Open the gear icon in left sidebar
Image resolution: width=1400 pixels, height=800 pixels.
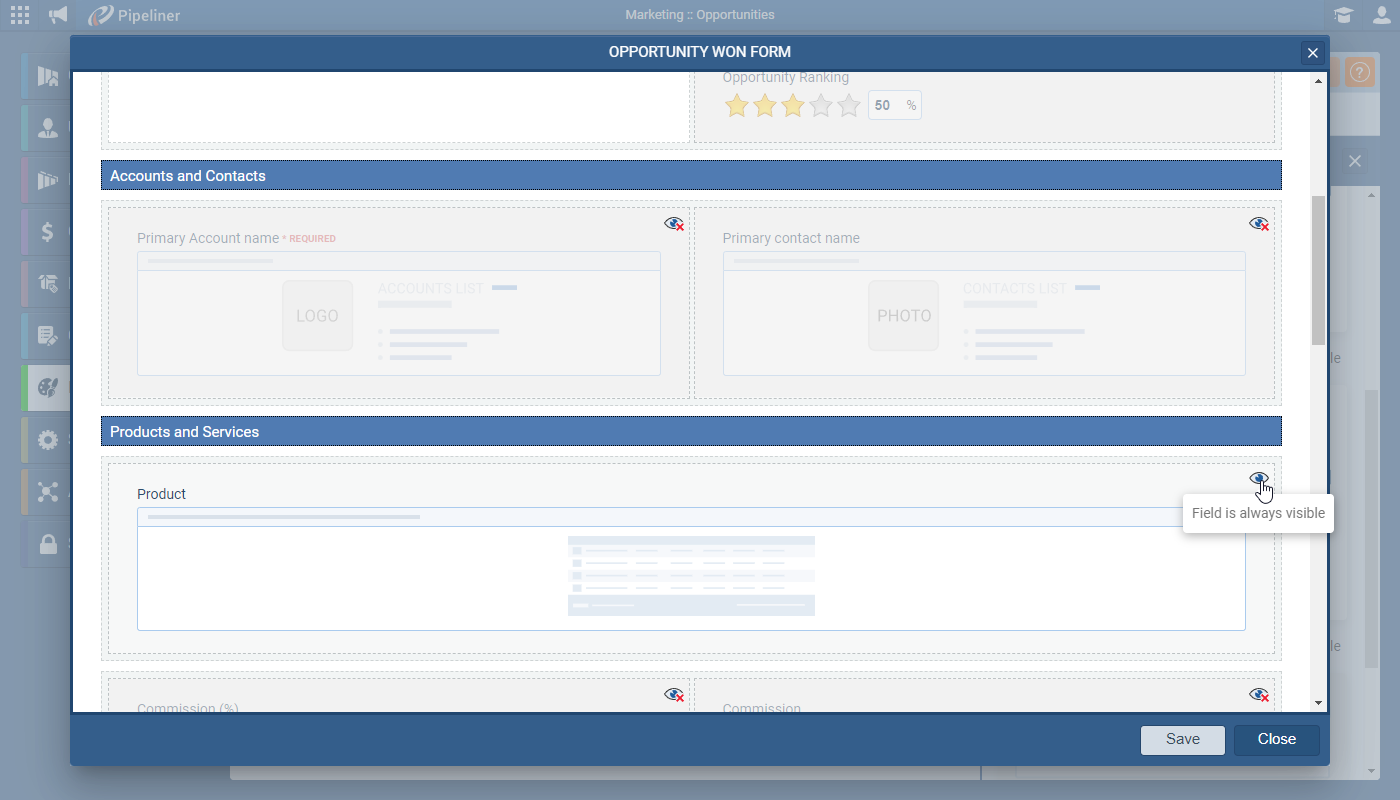coord(47,440)
